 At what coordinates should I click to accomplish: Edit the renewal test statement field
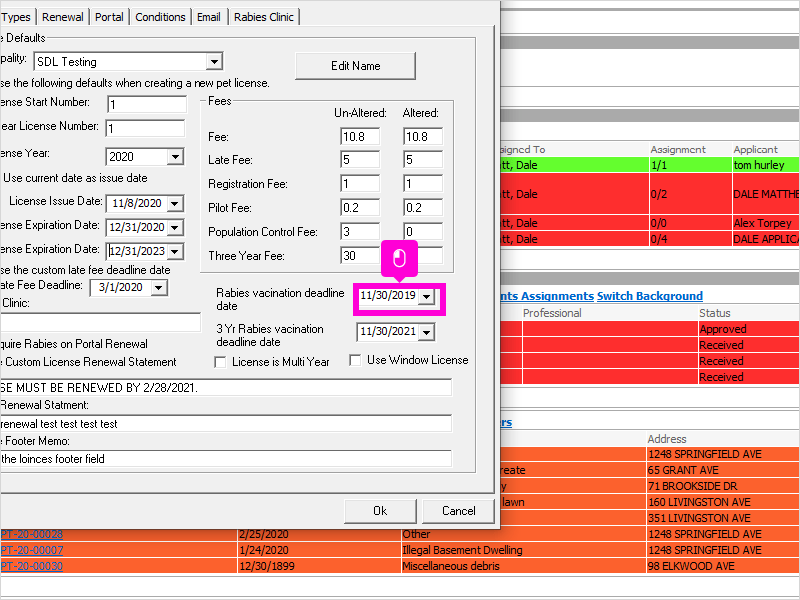point(226,423)
